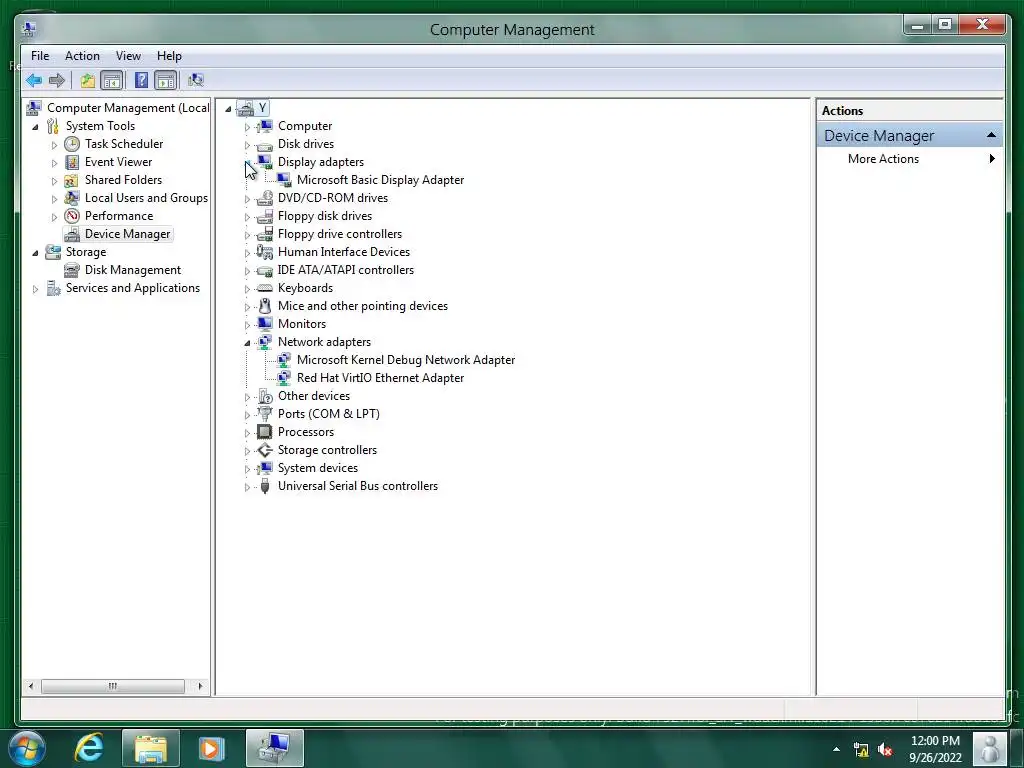Viewport: 1024px width, 768px height.
Task: Select Floppy drive controllers category
Action: click(x=340, y=234)
